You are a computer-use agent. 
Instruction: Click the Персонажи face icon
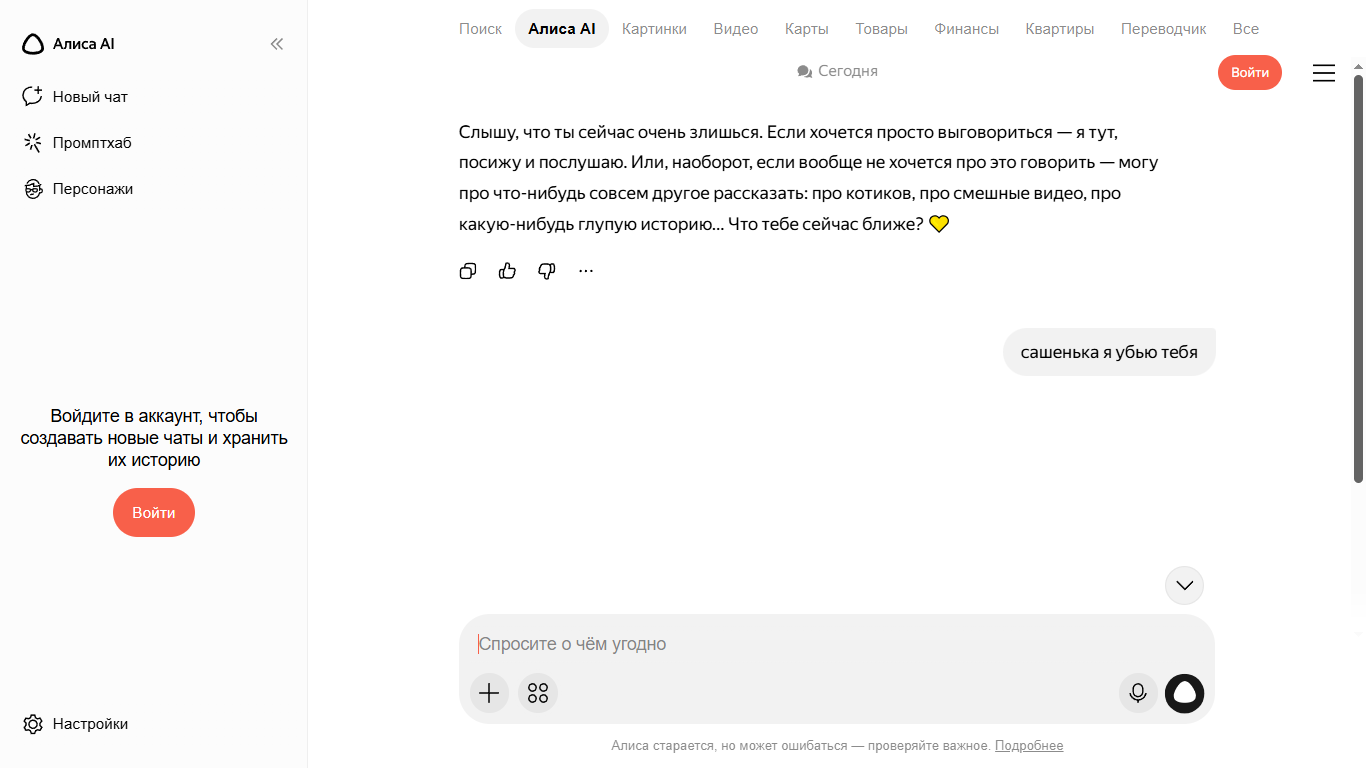tap(33, 189)
